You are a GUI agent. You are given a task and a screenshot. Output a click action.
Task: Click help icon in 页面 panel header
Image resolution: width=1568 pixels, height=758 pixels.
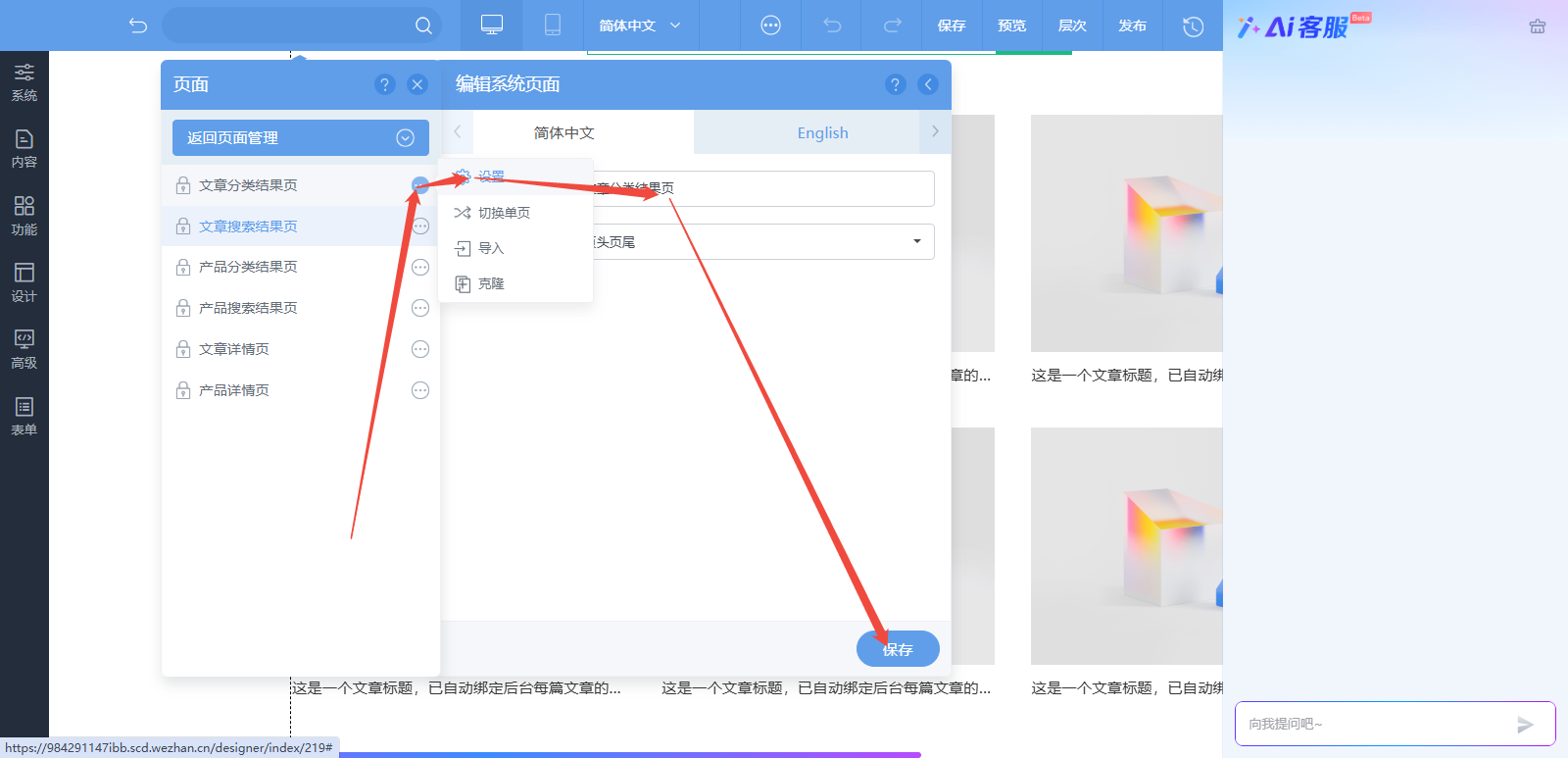tap(385, 84)
